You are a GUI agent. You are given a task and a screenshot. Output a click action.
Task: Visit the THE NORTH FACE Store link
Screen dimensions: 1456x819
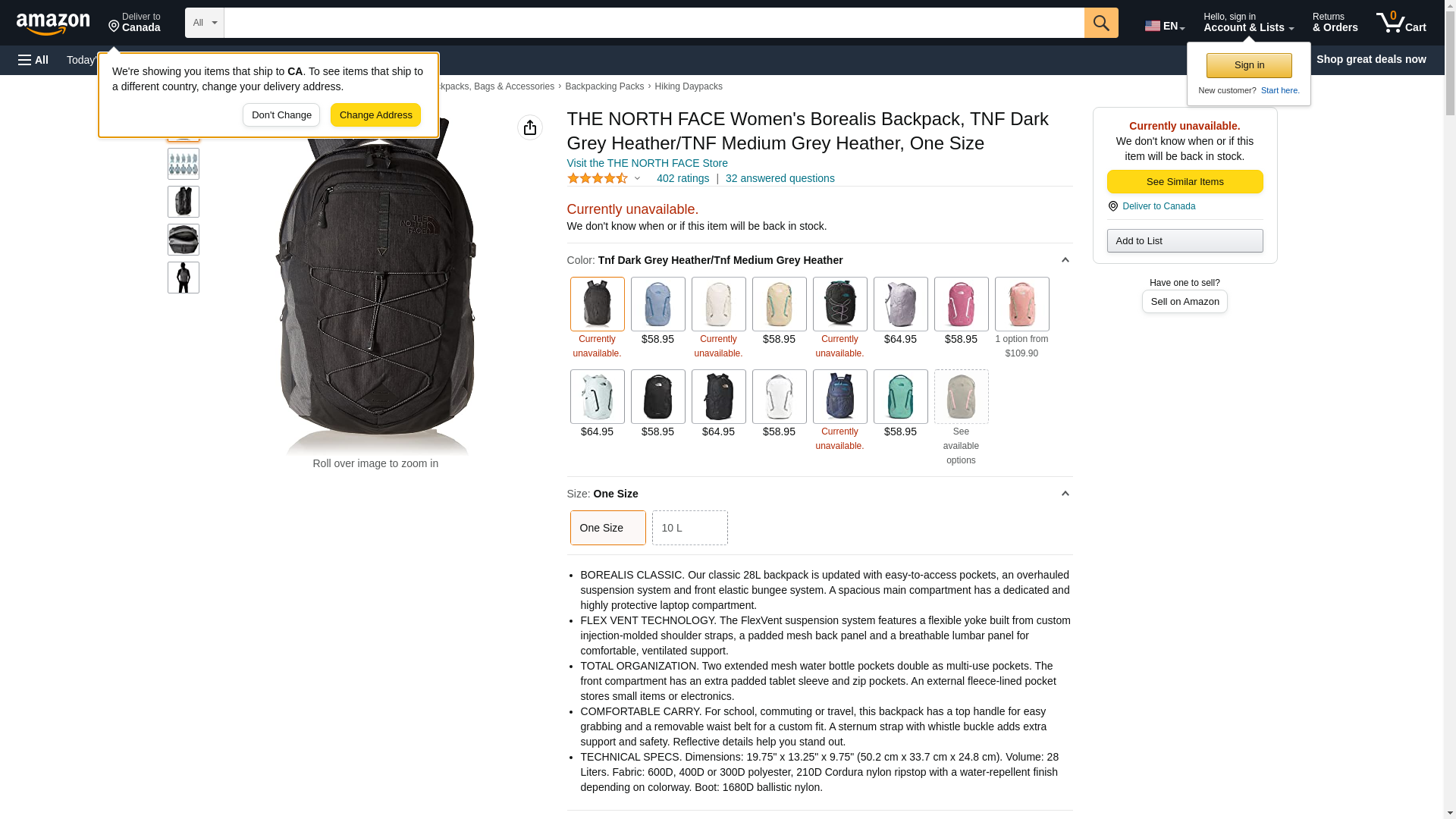click(648, 163)
